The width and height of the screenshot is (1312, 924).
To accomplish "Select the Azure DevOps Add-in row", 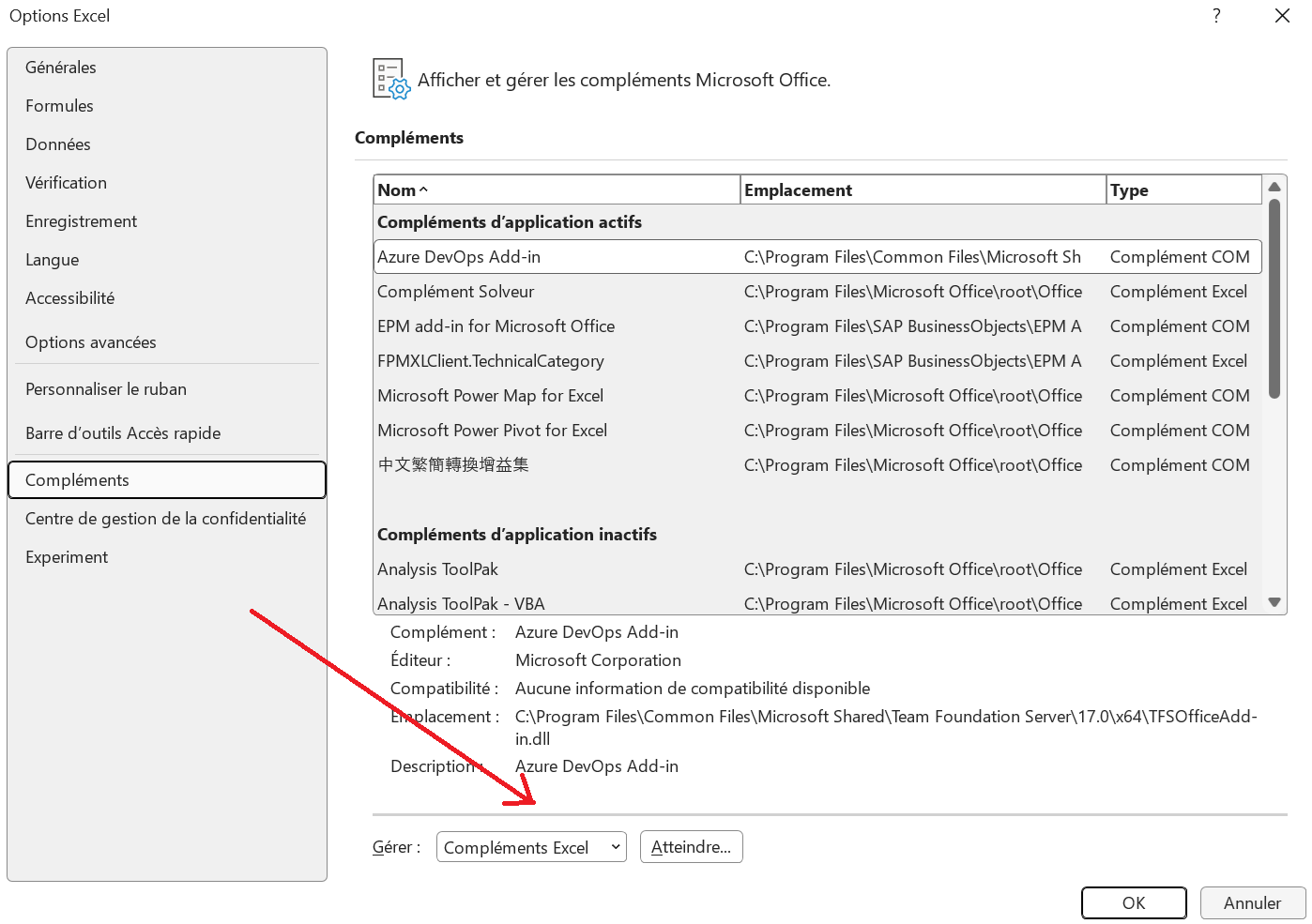I will click(817, 257).
